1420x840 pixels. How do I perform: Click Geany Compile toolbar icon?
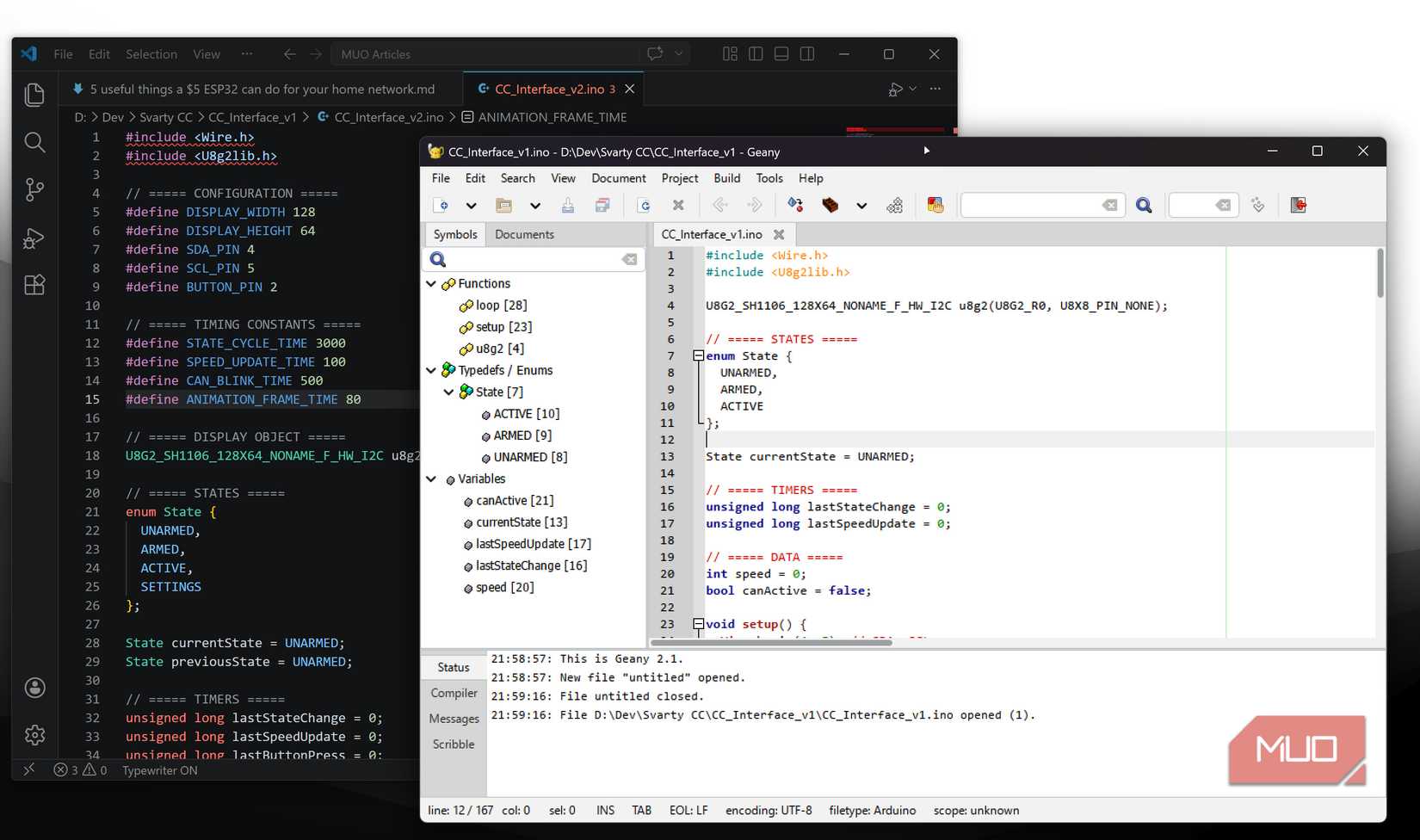point(795,205)
